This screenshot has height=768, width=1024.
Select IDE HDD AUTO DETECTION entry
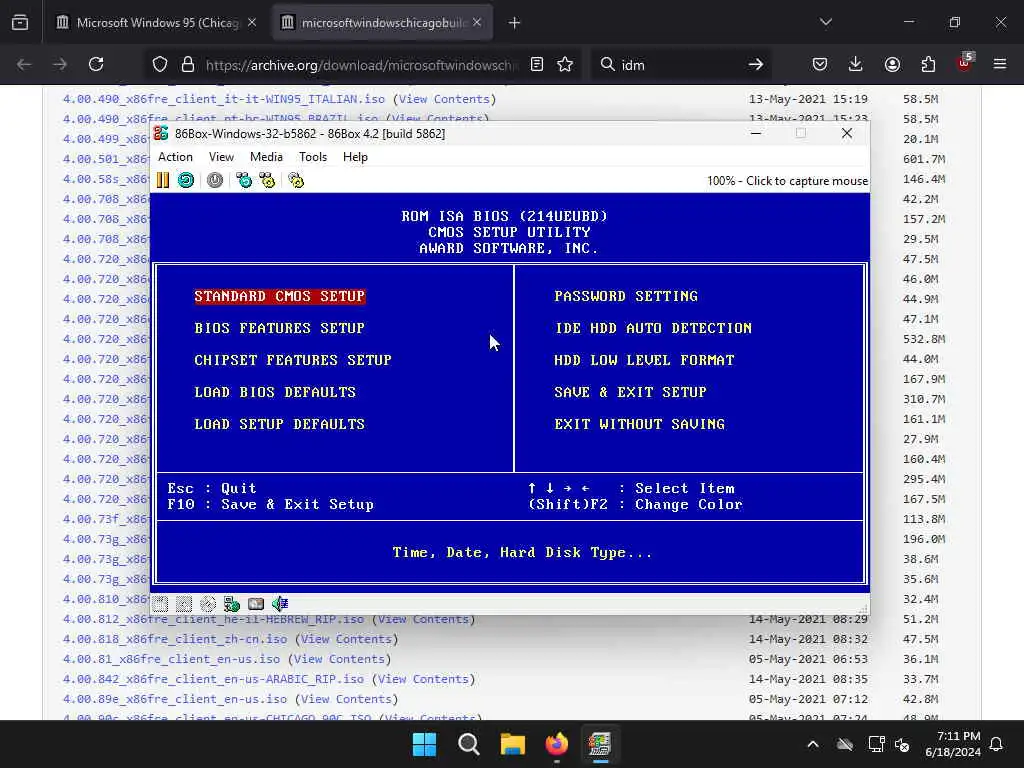[653, 328]
